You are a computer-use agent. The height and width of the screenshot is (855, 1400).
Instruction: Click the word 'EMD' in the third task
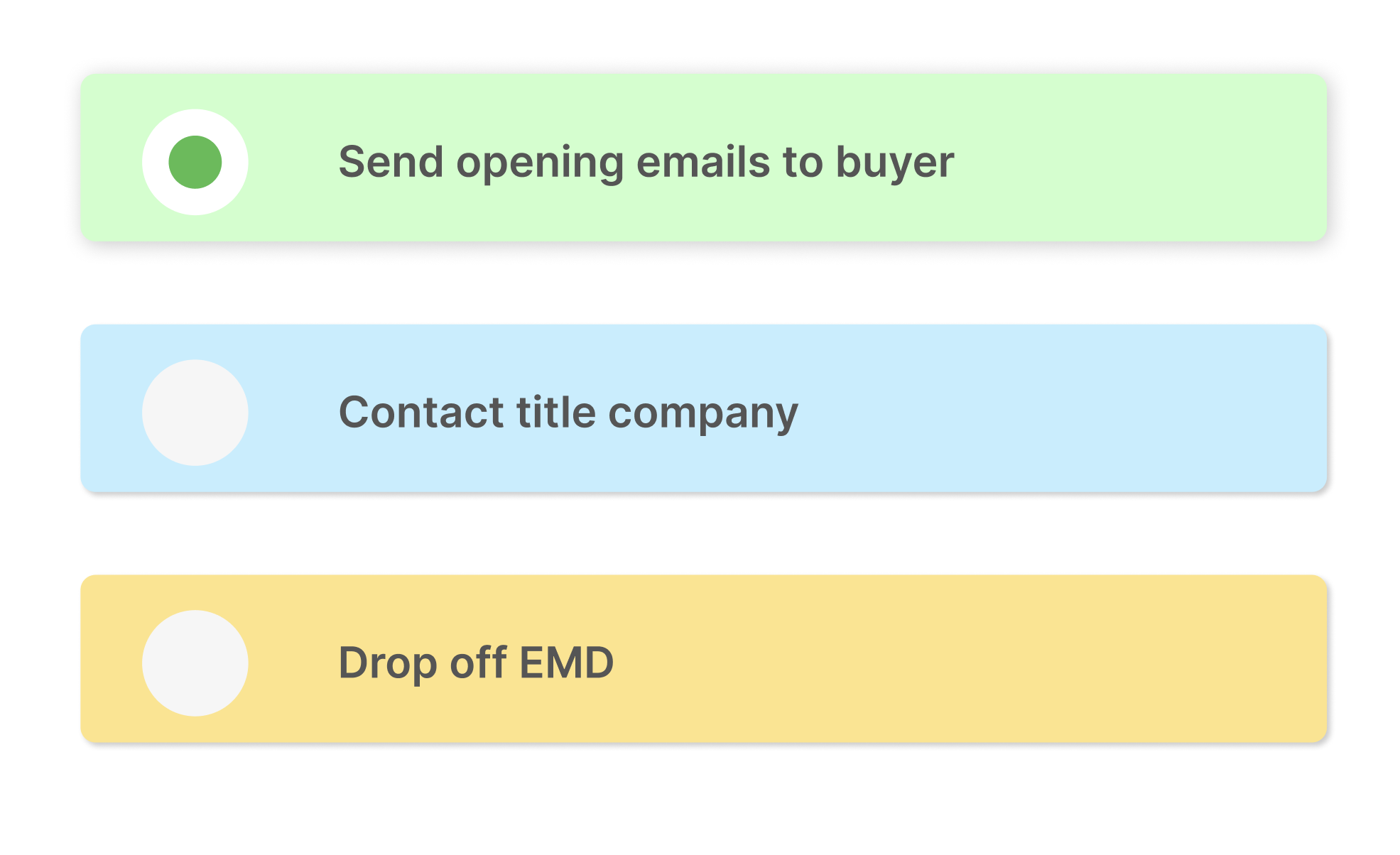(566, 663)
